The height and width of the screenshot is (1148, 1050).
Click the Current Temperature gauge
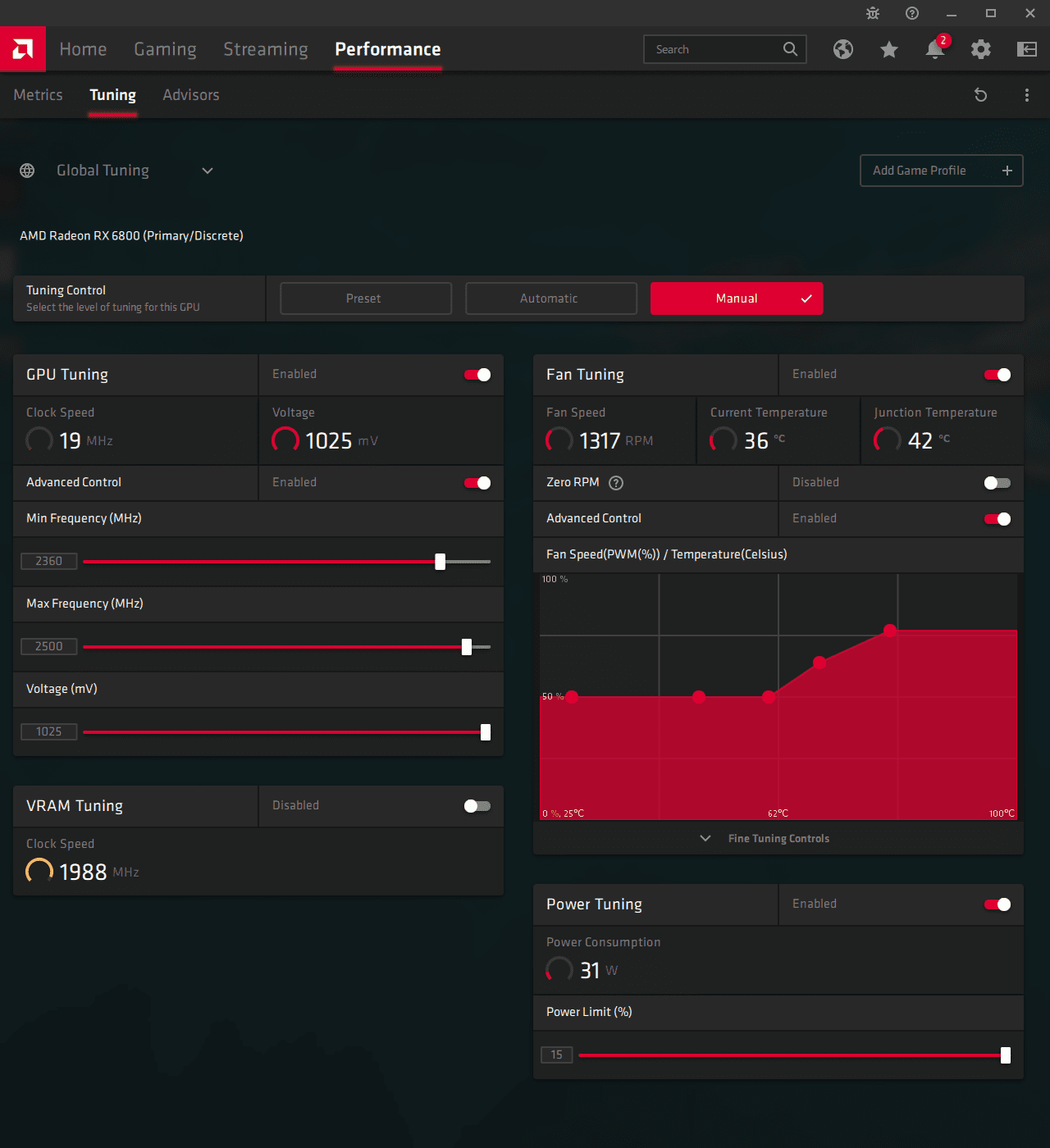click(x=724, y=440)
